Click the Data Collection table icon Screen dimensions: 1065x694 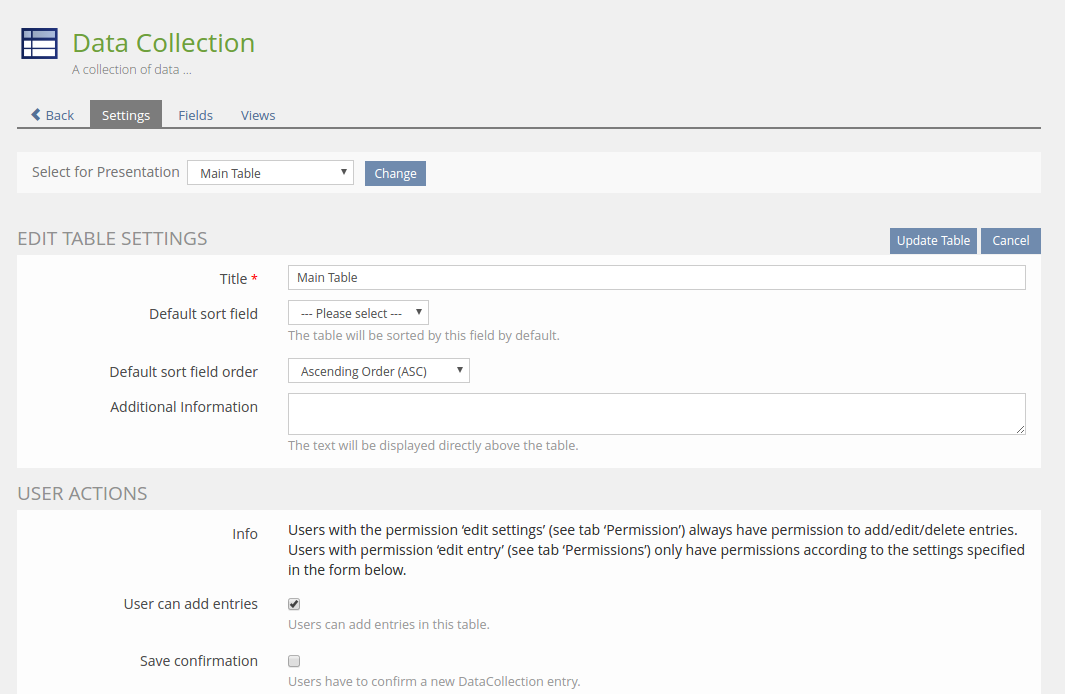tap(39, 44)
